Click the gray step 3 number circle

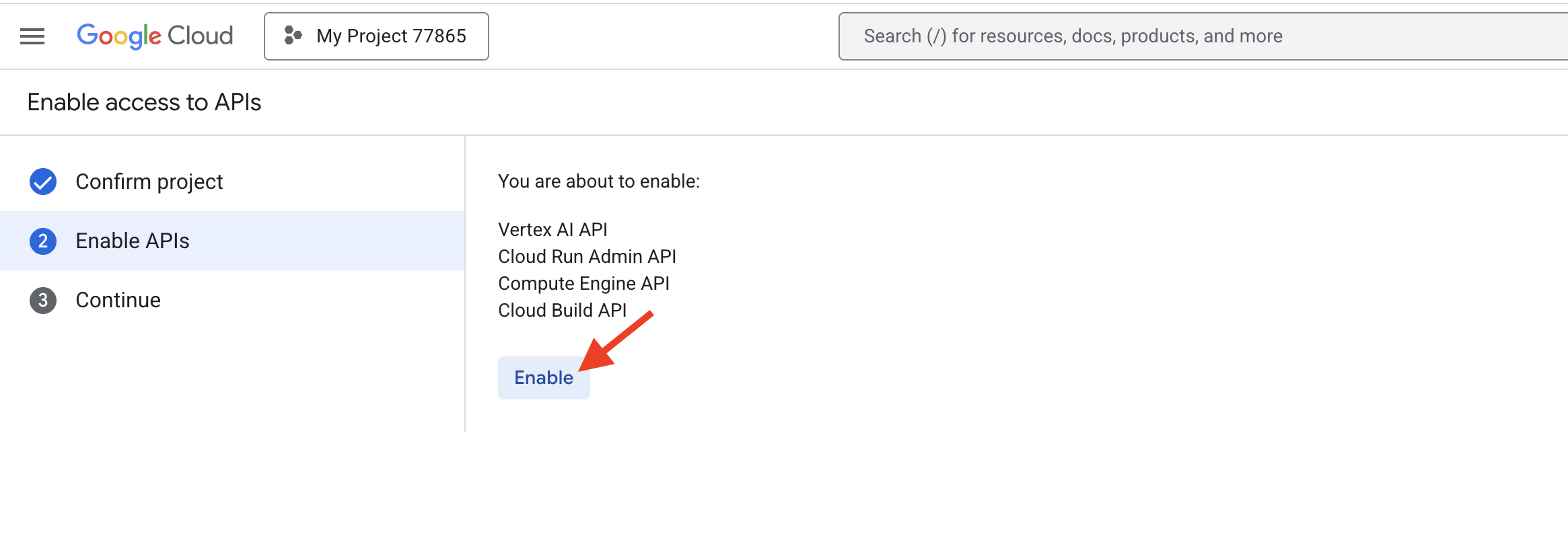[43, 300]
